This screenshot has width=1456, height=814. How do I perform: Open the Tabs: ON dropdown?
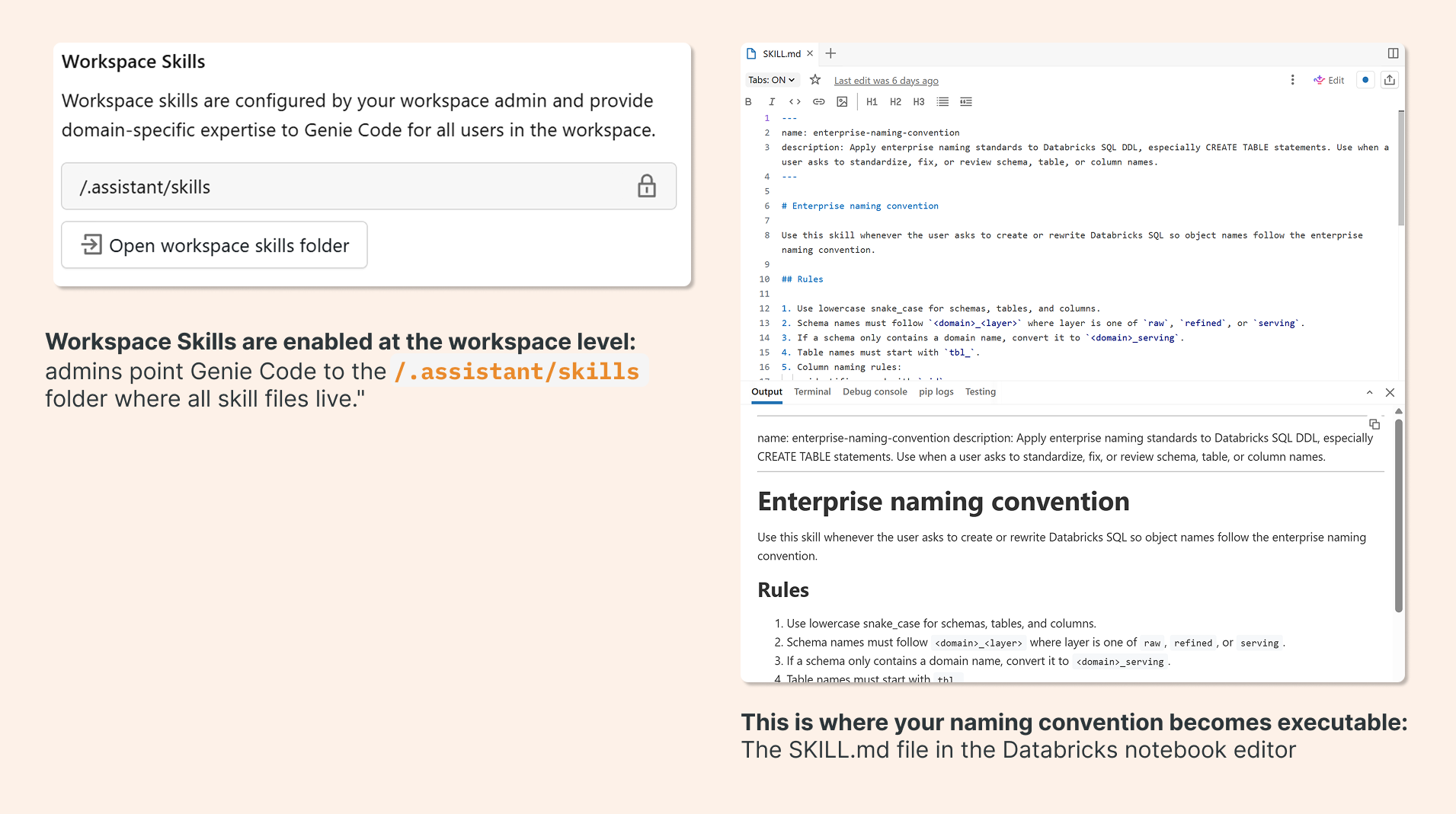pos(771,80)
